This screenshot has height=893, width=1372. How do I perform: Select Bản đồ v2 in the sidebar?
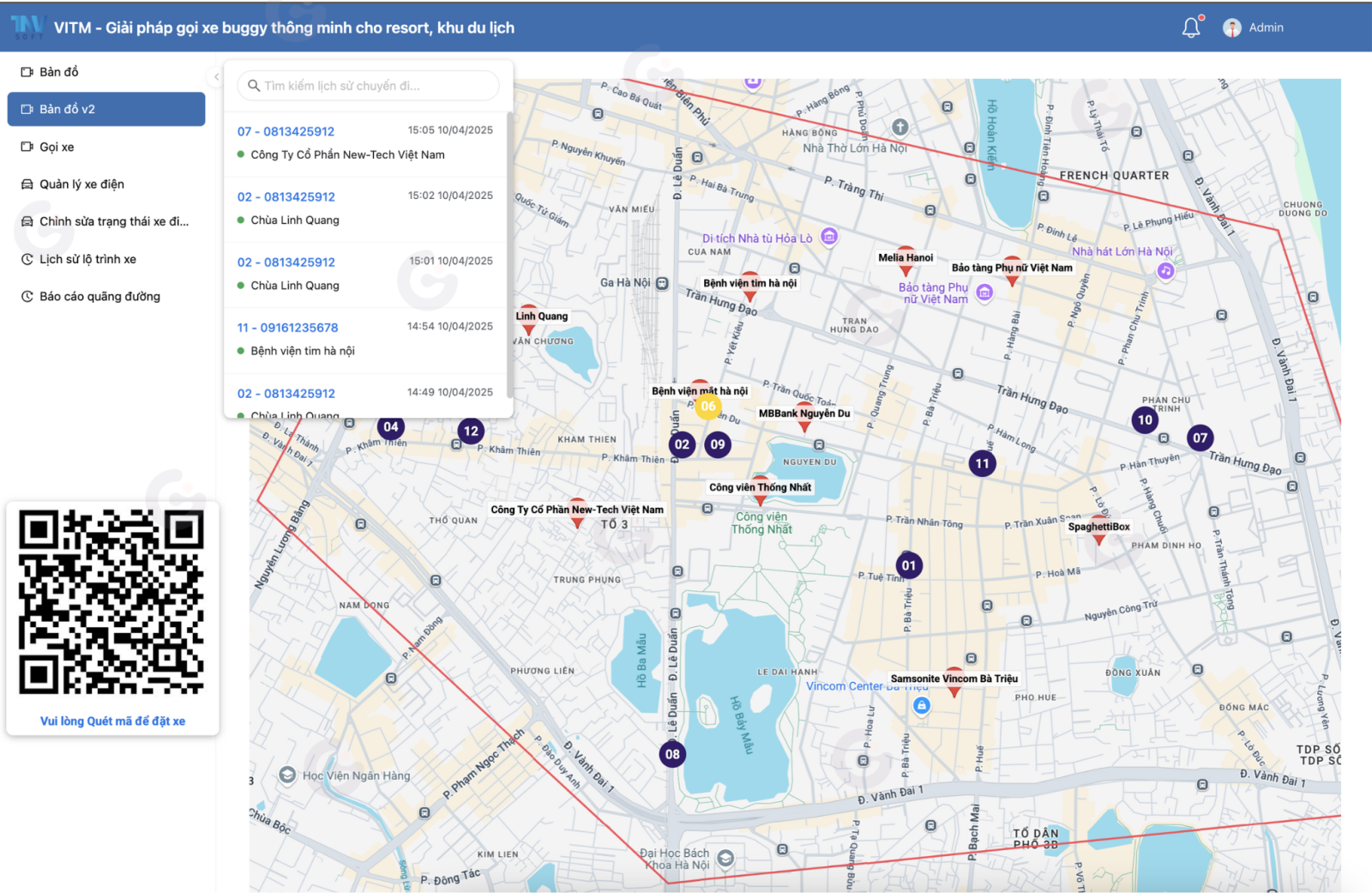pos(106,109)
